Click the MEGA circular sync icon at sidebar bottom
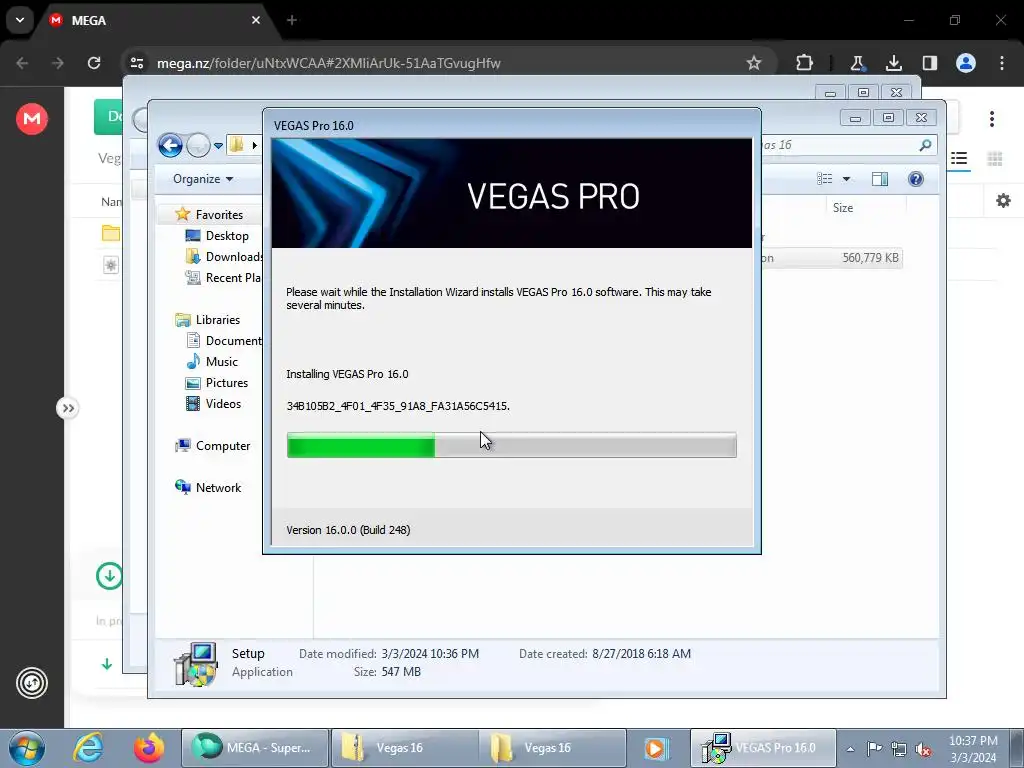 (x=32, y=683)
